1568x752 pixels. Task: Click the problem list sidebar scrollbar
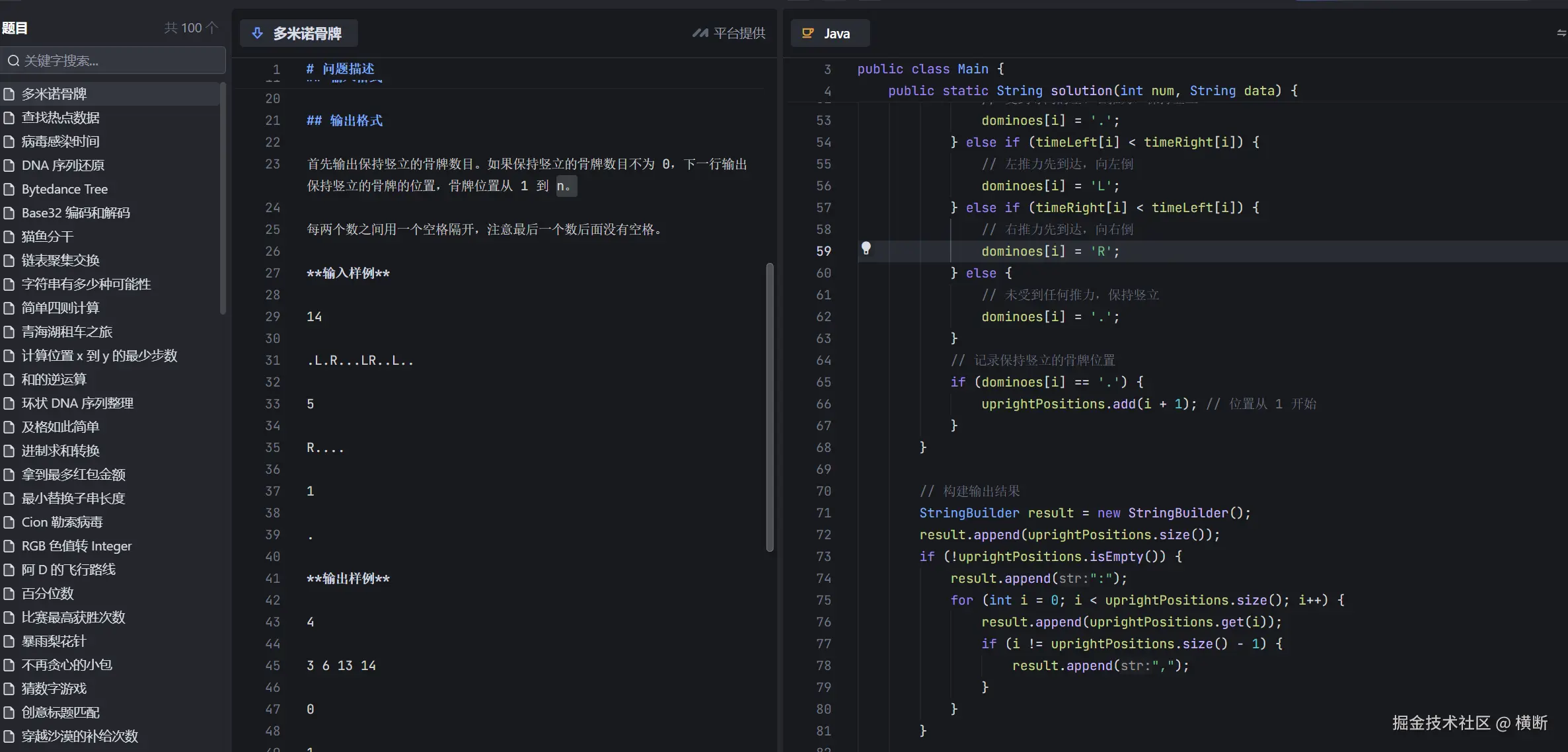click(x=223, y=198)
